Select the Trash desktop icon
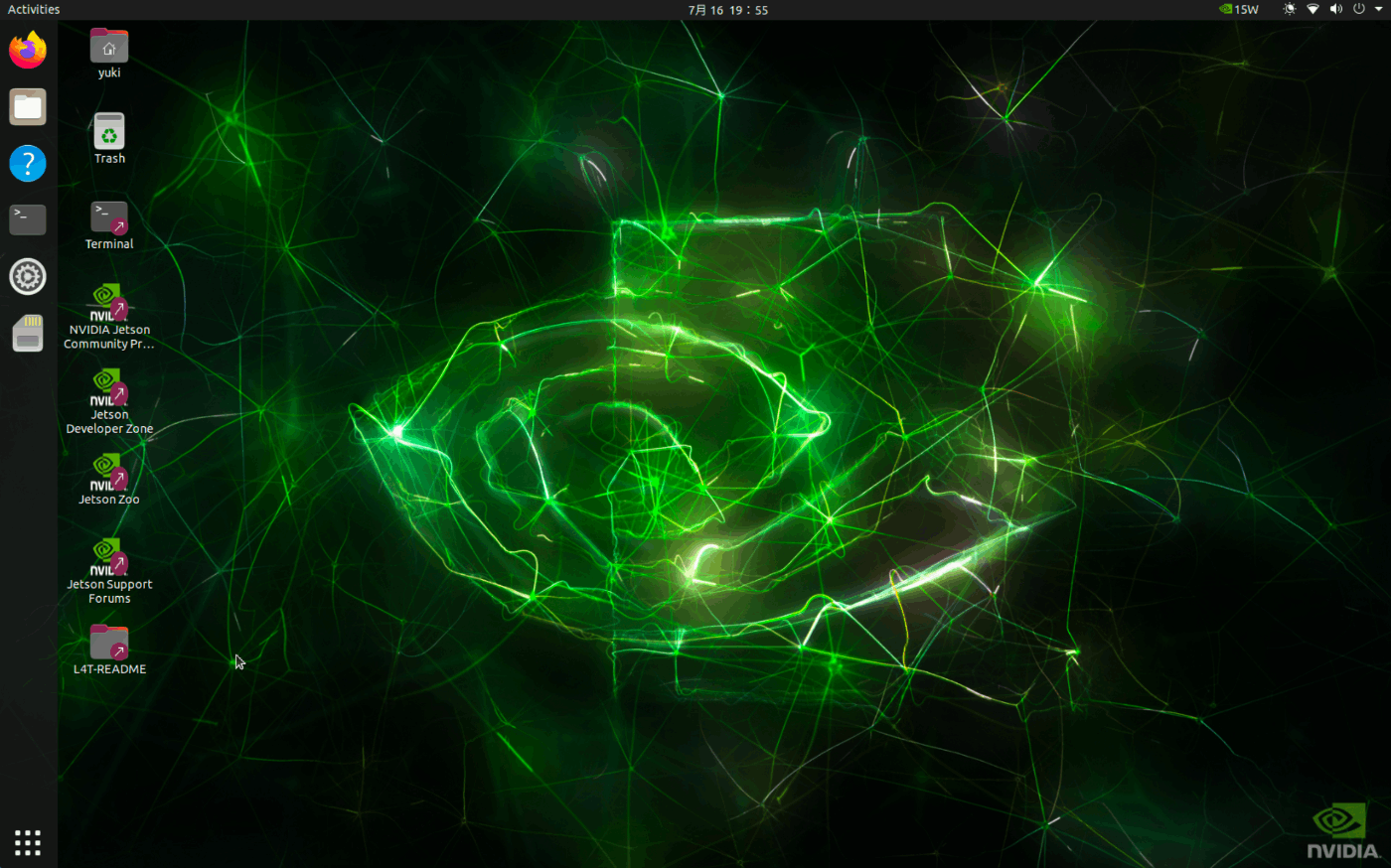This screenshot has width=1391, height=868. (109, 139)
